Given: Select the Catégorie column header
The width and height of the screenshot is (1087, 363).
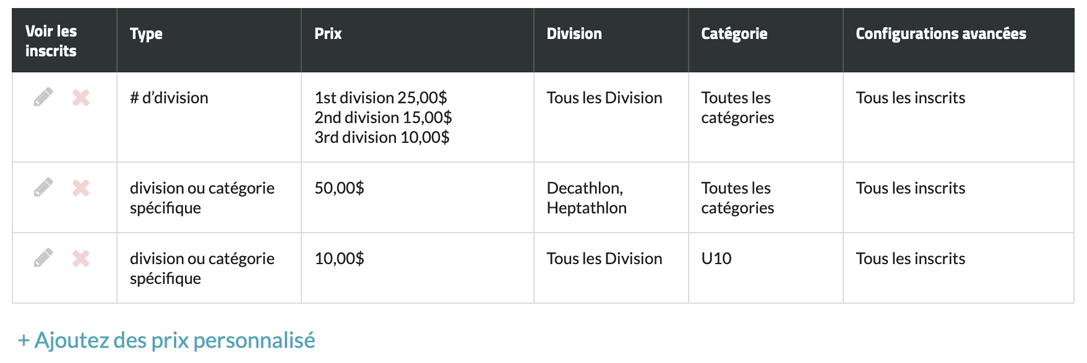Looking at the screenshot, I should pyautogui.click(x=734, y=34).
